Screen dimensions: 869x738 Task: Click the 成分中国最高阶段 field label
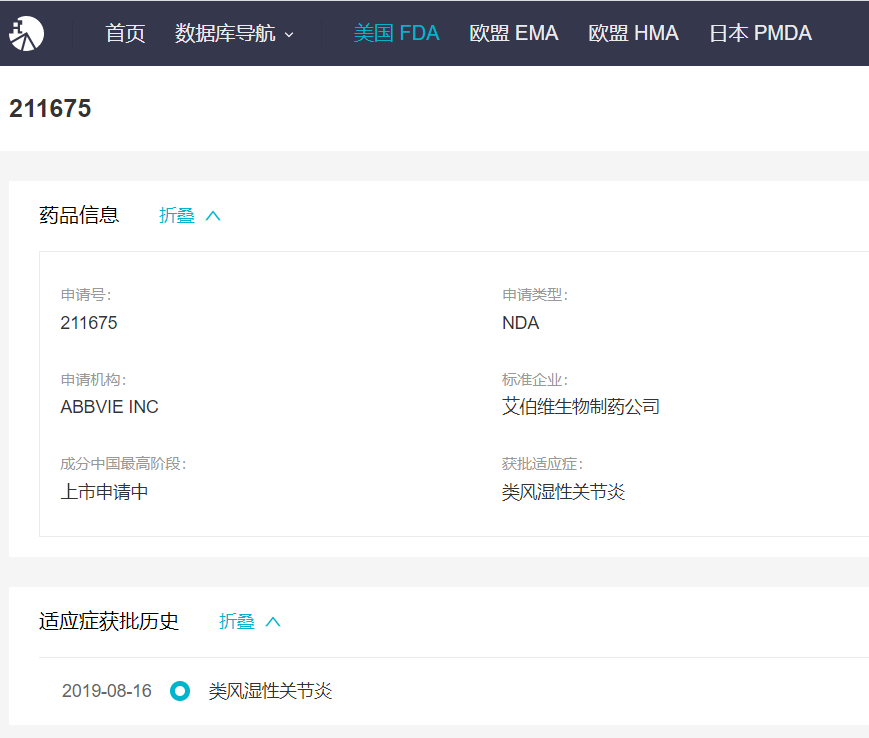click(123, 464)
